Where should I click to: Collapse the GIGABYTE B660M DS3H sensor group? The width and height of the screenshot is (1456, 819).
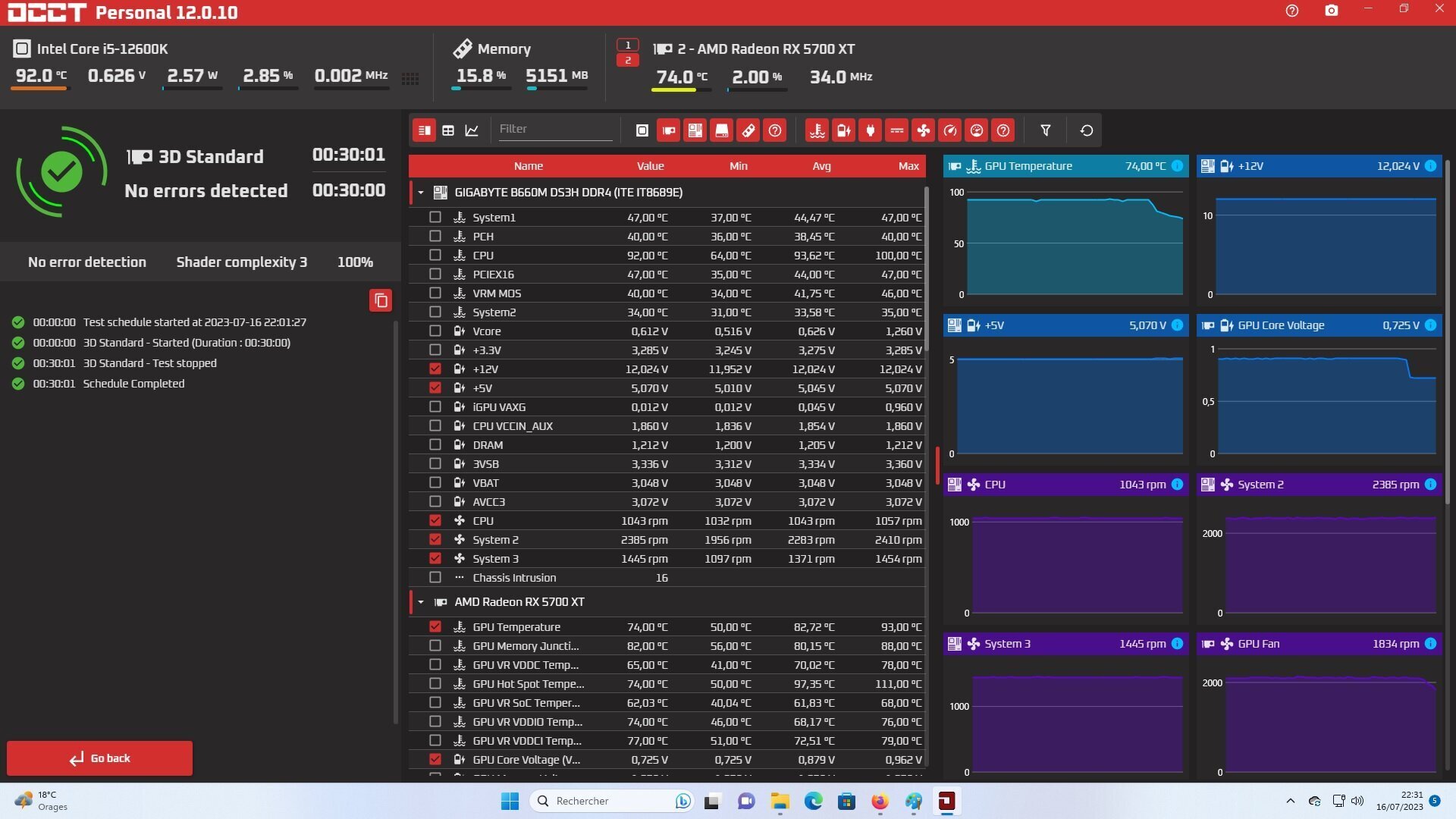click(x=421, y=193)
